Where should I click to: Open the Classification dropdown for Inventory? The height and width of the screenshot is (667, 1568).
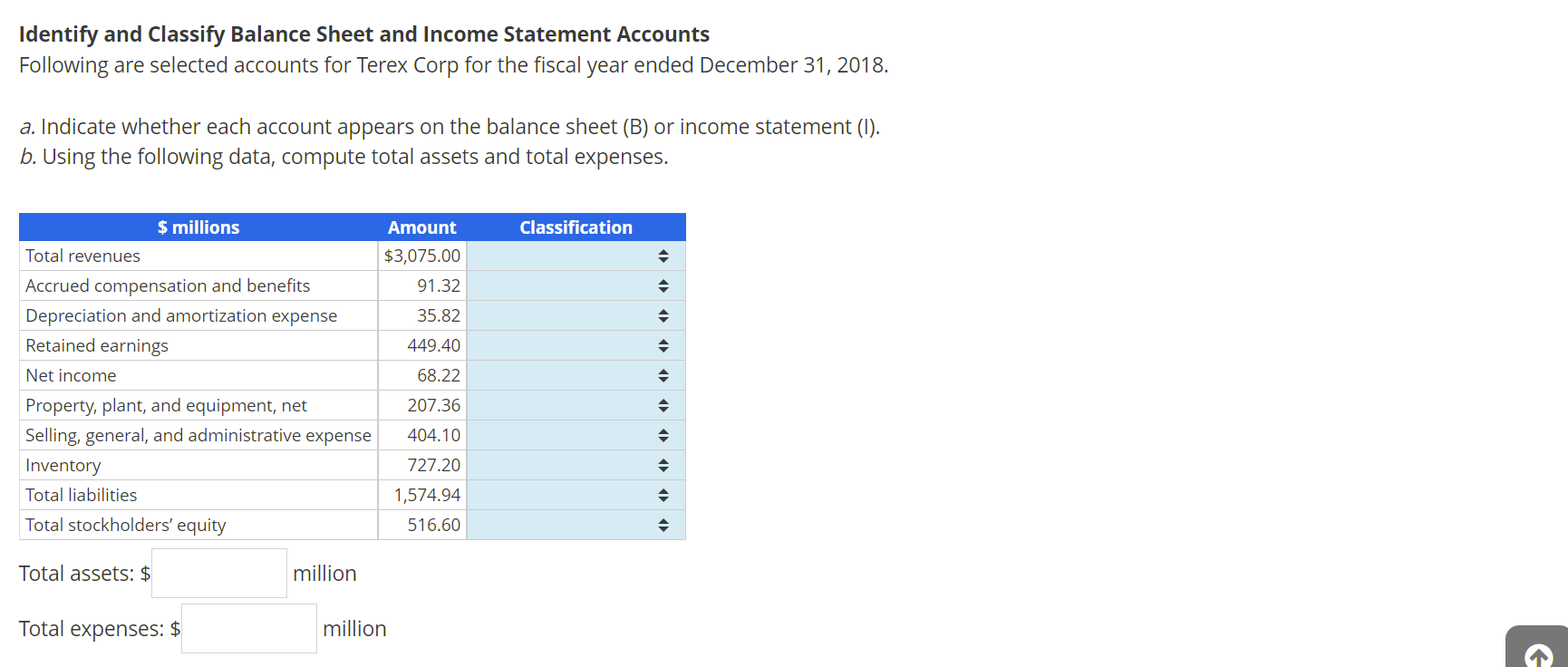pos(663,465)
